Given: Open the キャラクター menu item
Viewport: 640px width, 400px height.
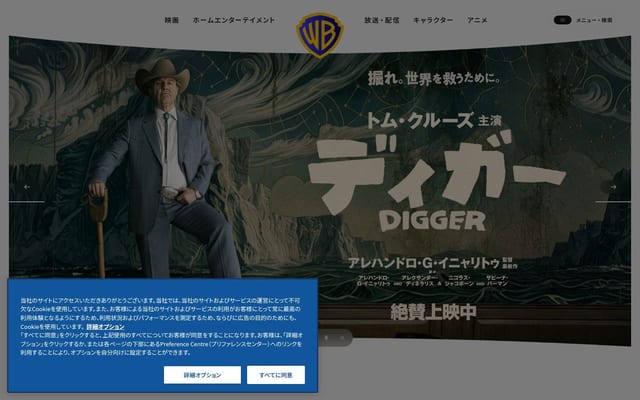Looking at the screenshot, I should (x=433, y=20).
